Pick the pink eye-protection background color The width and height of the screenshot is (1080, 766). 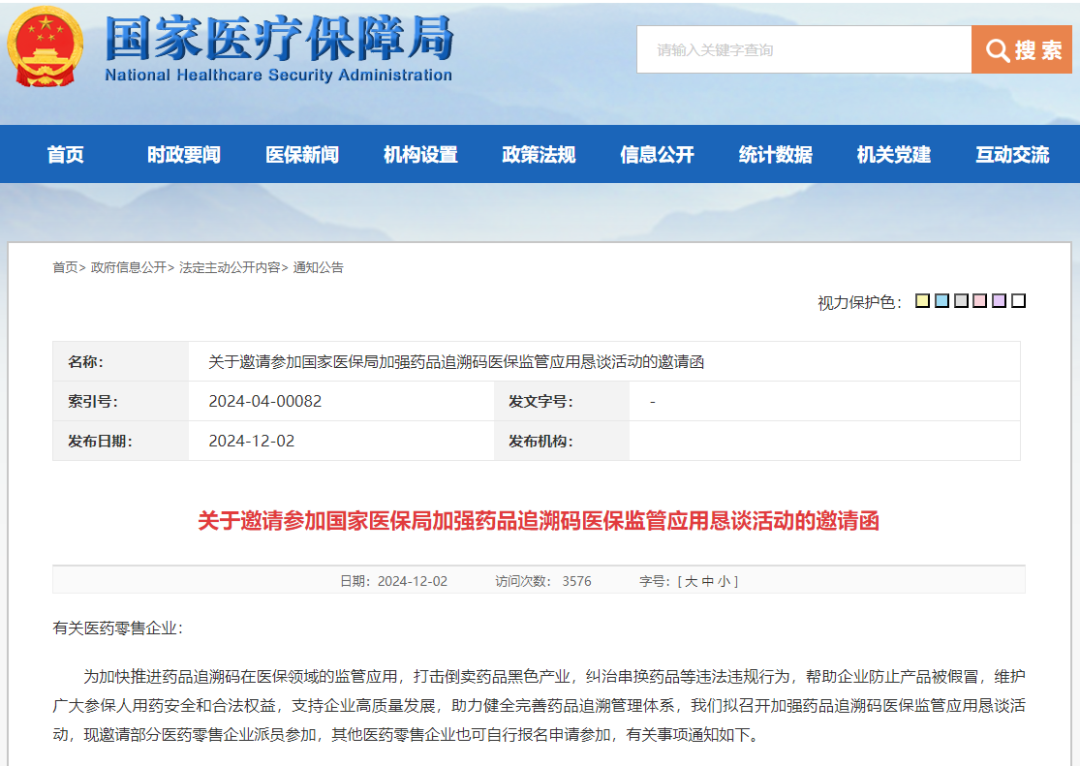980,301
